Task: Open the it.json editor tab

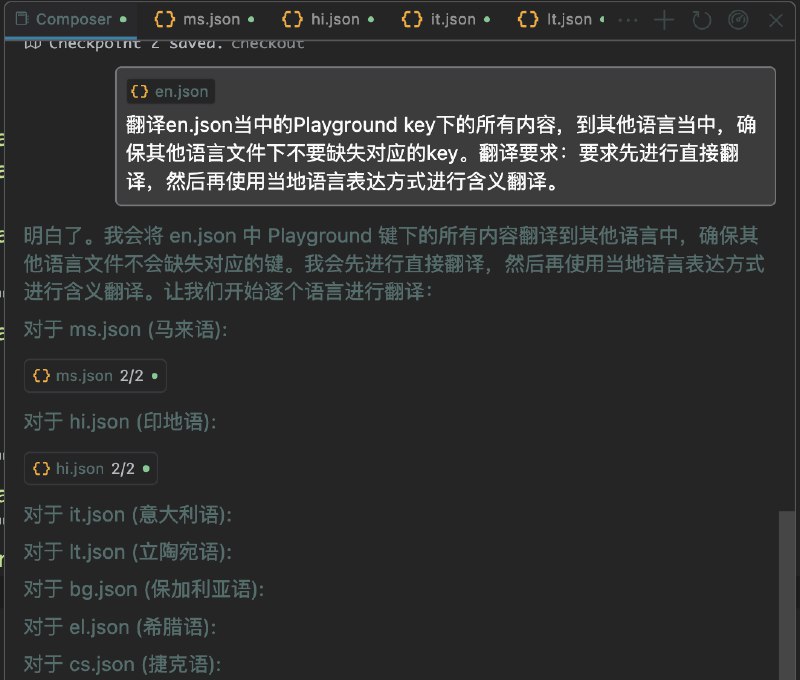Action: pos(446,19)
